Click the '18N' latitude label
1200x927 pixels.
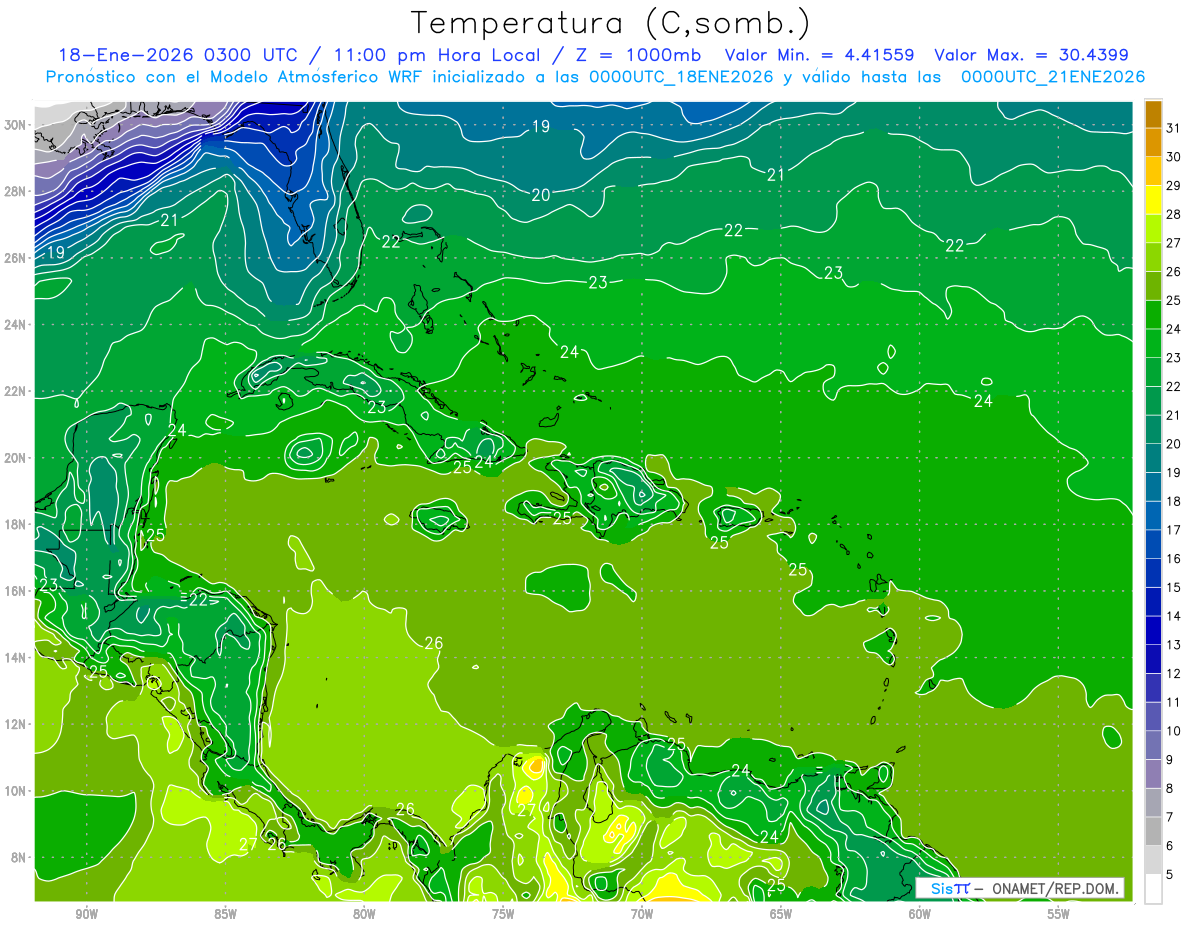pos(15,525)
